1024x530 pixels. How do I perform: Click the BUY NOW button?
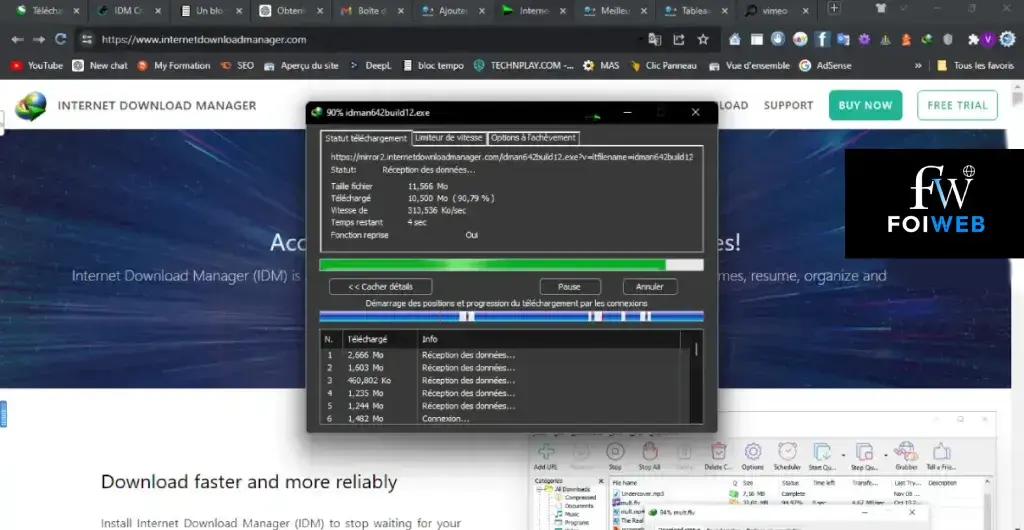865,105
